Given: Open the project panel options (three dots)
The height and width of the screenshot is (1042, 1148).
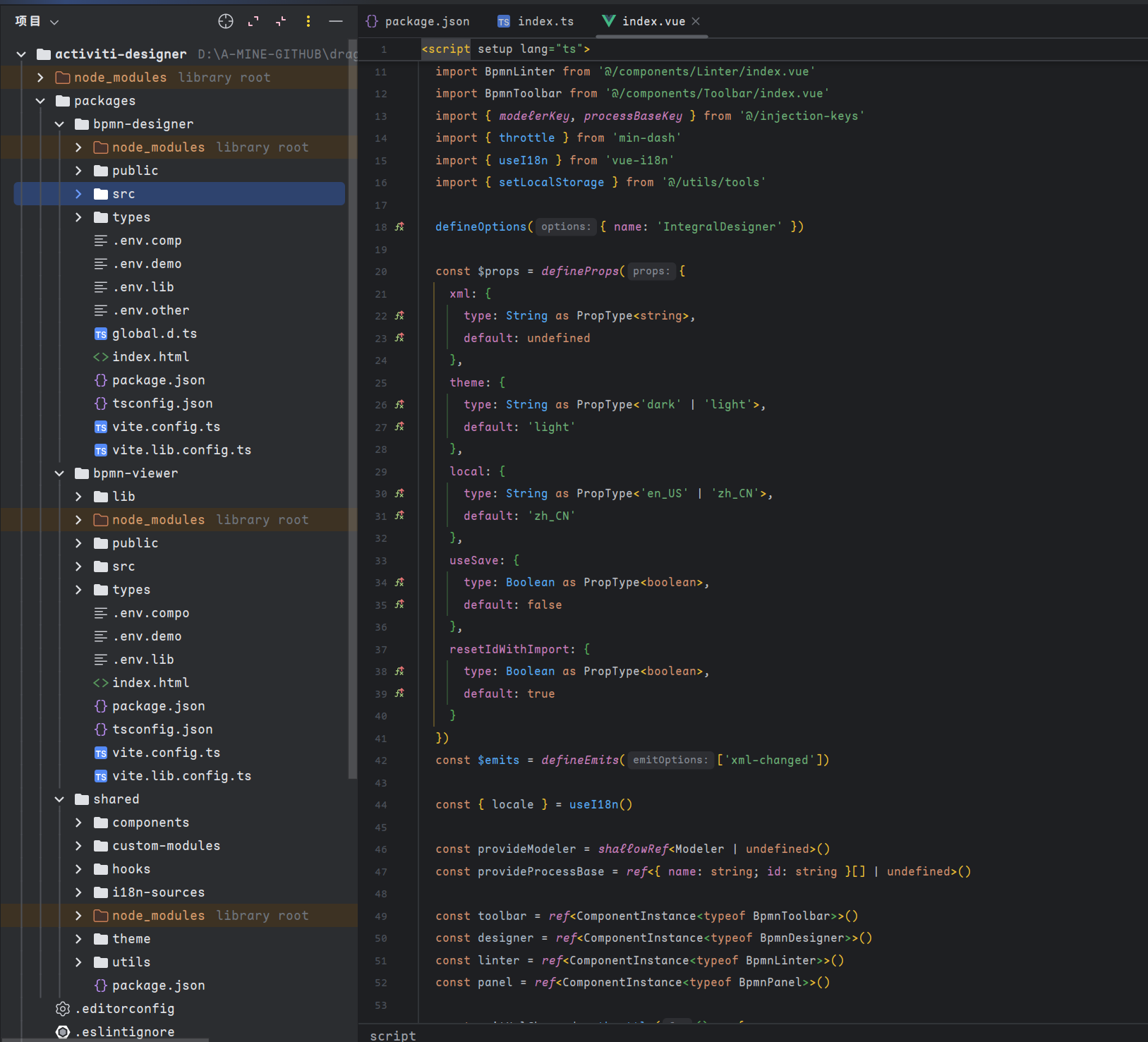Looking at the screenshot, I should click(x=308, y=21).
